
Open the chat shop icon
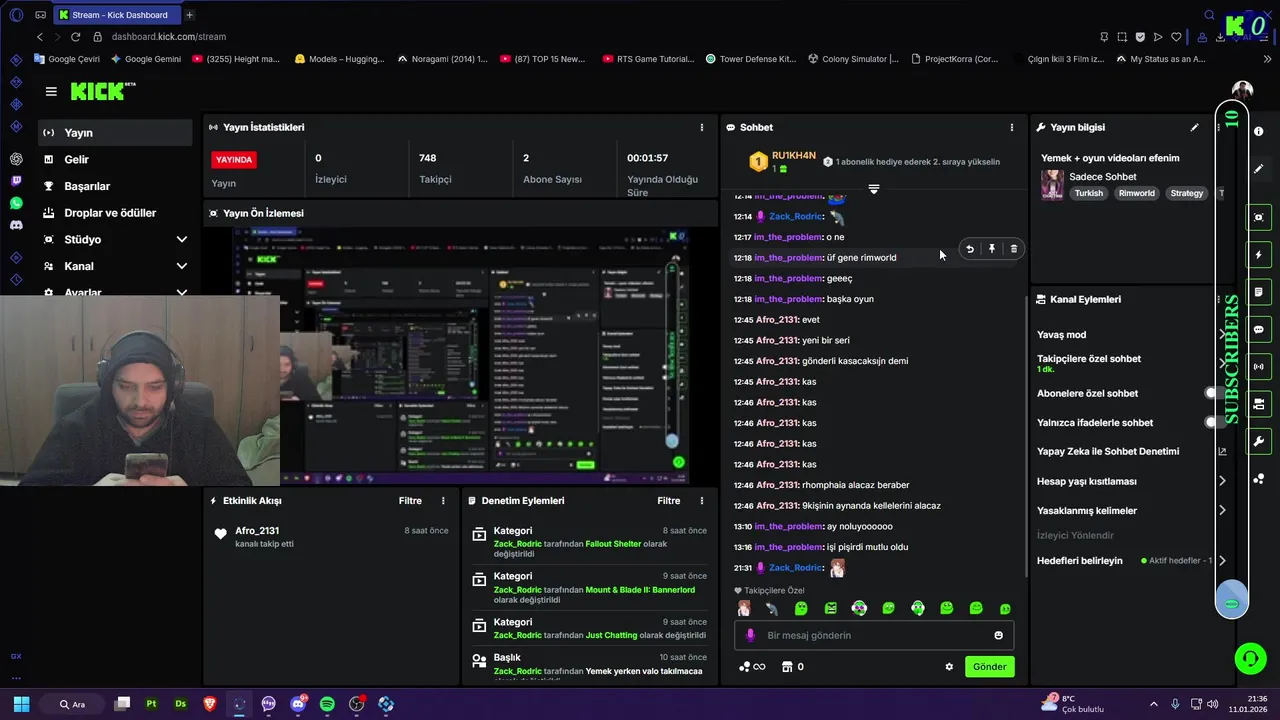pos(787,667)
